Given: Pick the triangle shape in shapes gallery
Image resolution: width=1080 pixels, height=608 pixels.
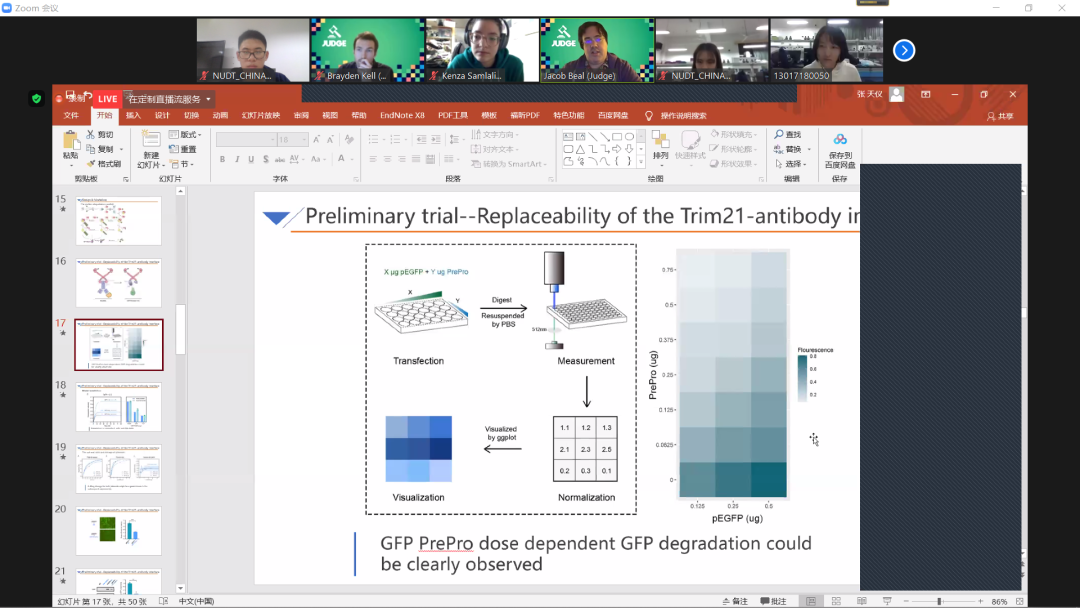Looking at the screenshot, I should coord(581,149).
